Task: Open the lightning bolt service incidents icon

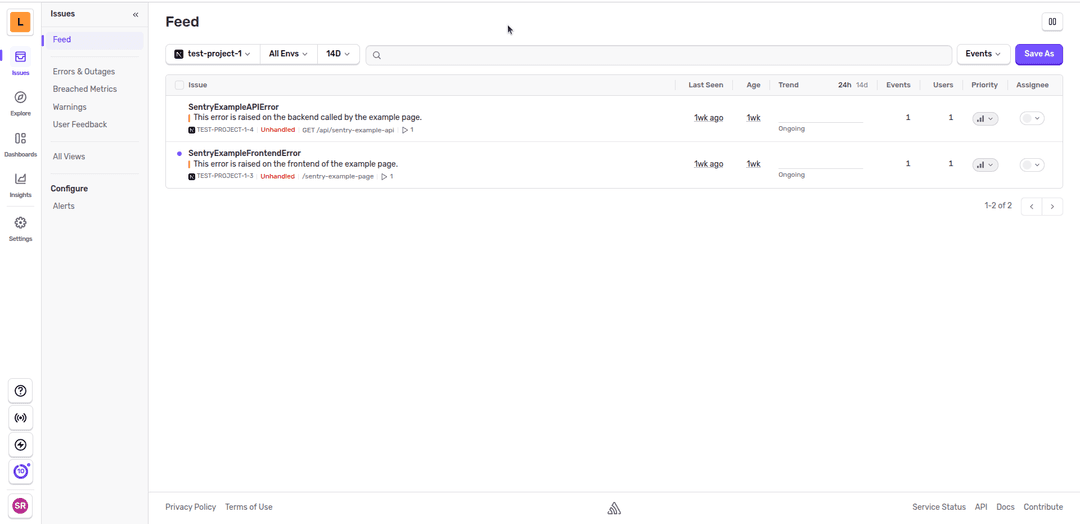Action: (x=20, y=445)
